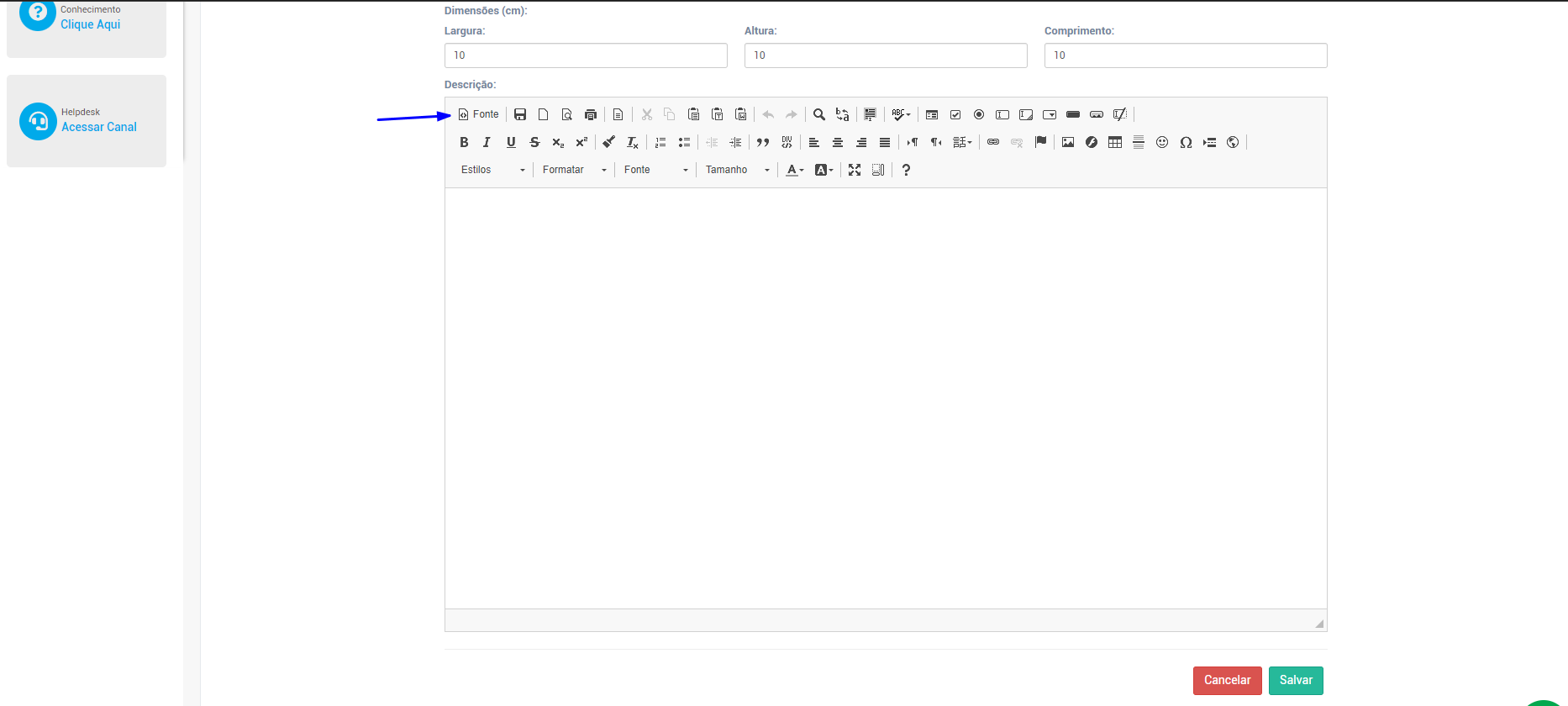Paste from Word icon

click(740, 114)
